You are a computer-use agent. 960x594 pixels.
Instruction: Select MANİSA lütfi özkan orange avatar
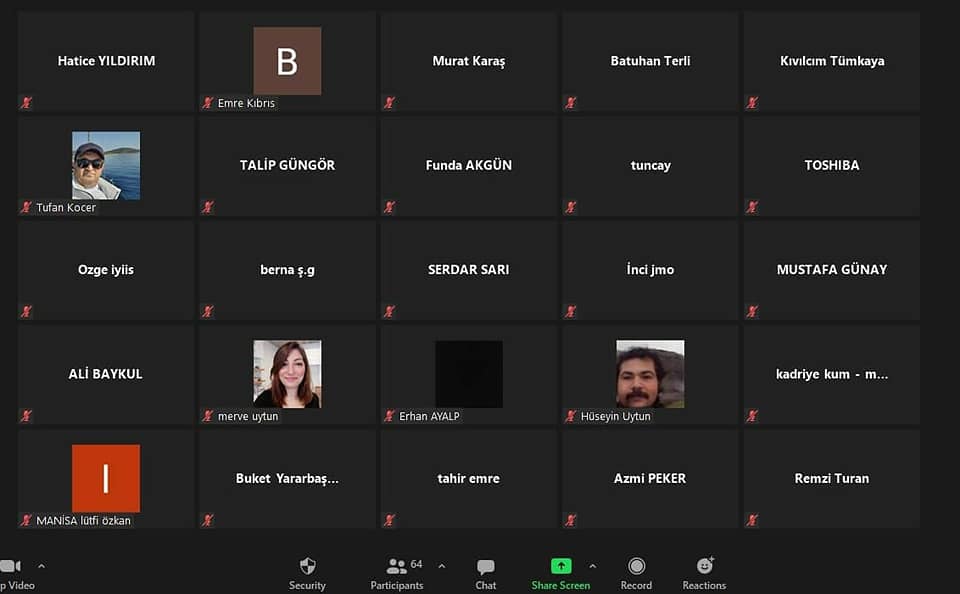[x=106, y=478]
